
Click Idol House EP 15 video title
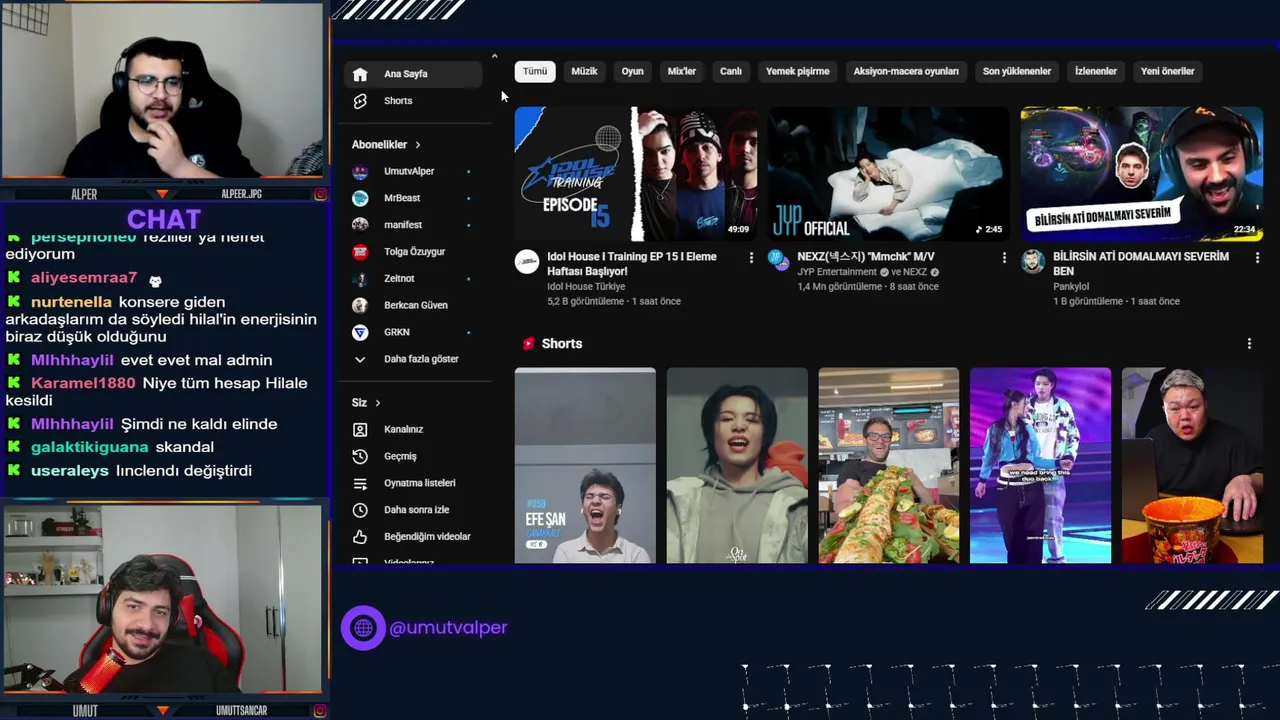point(632,264)
